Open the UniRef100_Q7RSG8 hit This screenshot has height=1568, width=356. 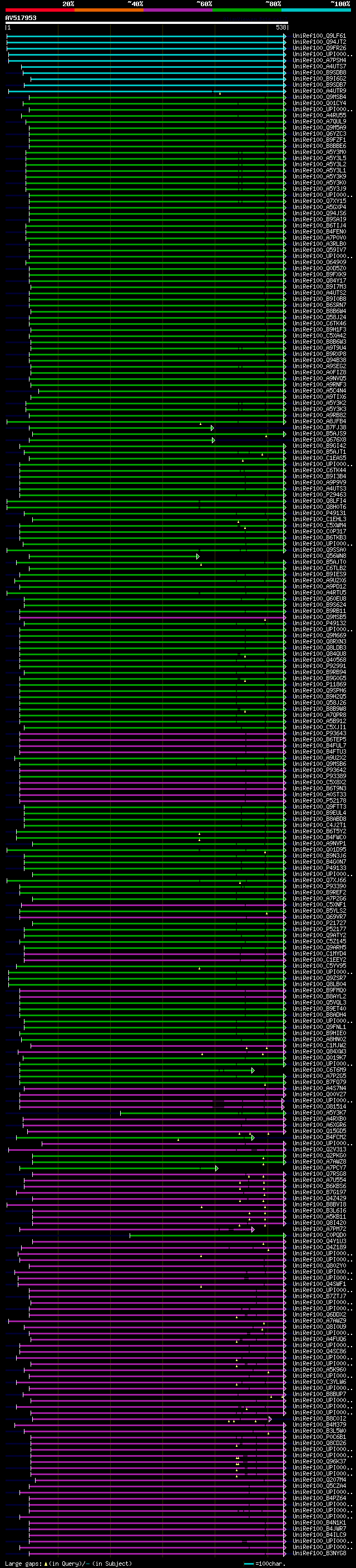pyautogui.click(x=319, y=1174)
